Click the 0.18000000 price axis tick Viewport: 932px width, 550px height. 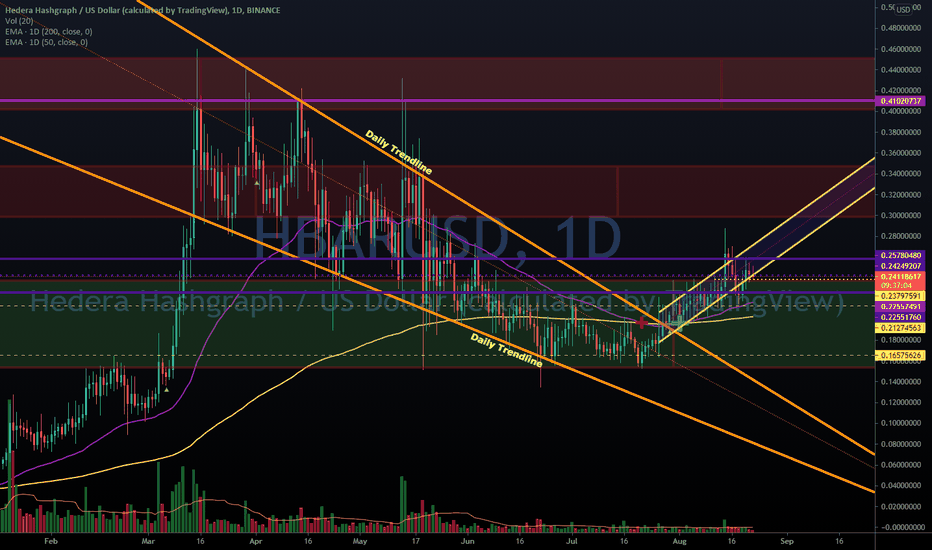point(901,340)
